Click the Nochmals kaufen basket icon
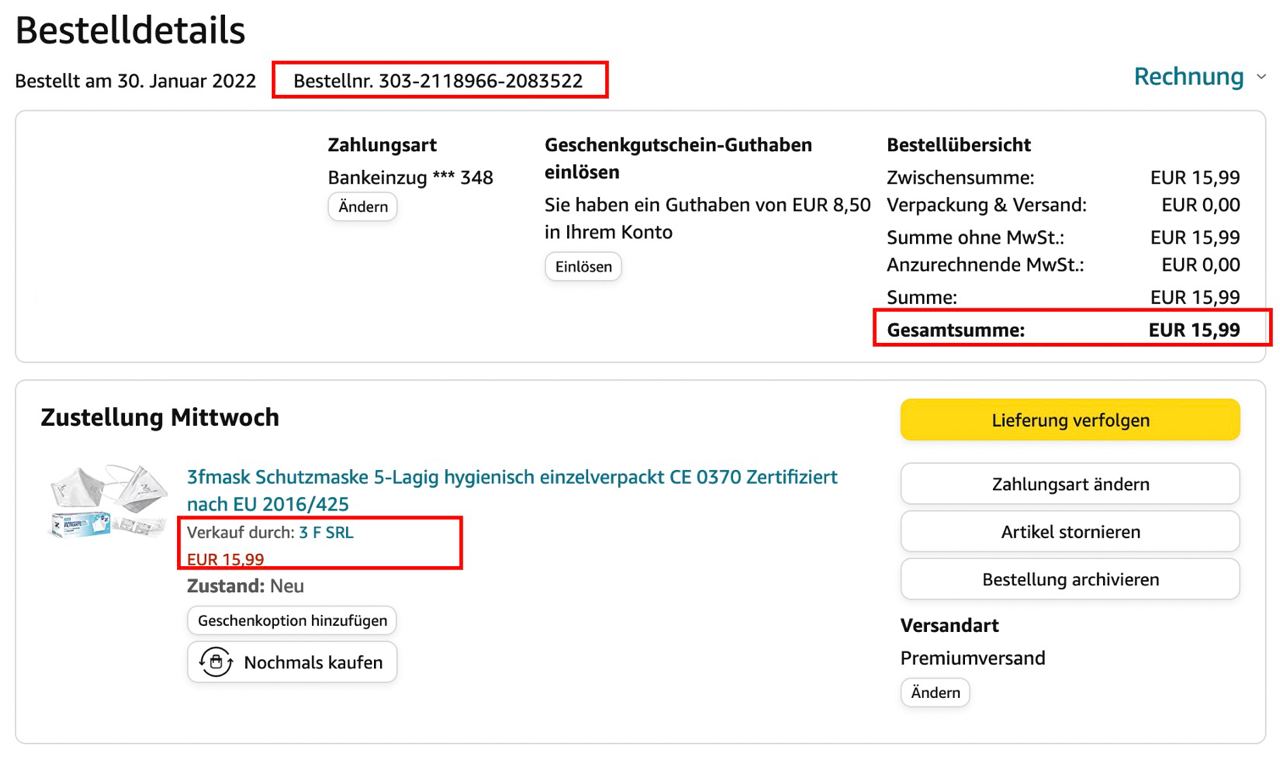This screenshot has height=760, width=1280. click(217, 662)
